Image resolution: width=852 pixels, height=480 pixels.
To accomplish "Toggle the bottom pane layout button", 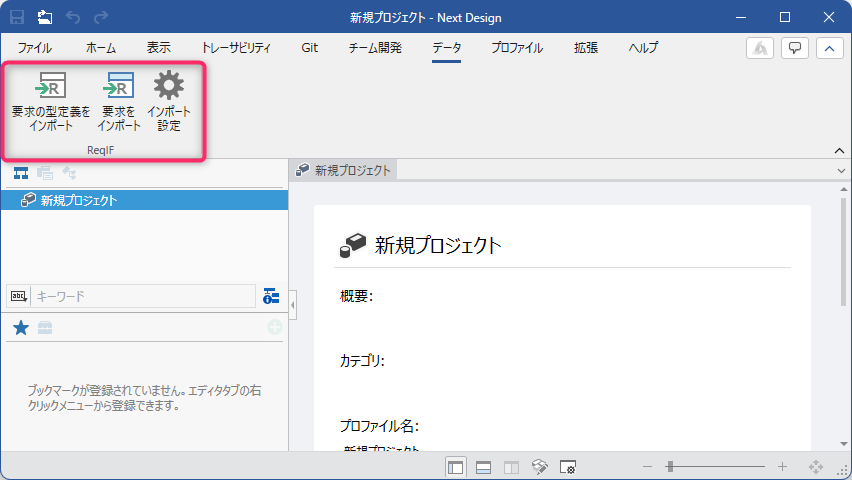I will (483, 467).
